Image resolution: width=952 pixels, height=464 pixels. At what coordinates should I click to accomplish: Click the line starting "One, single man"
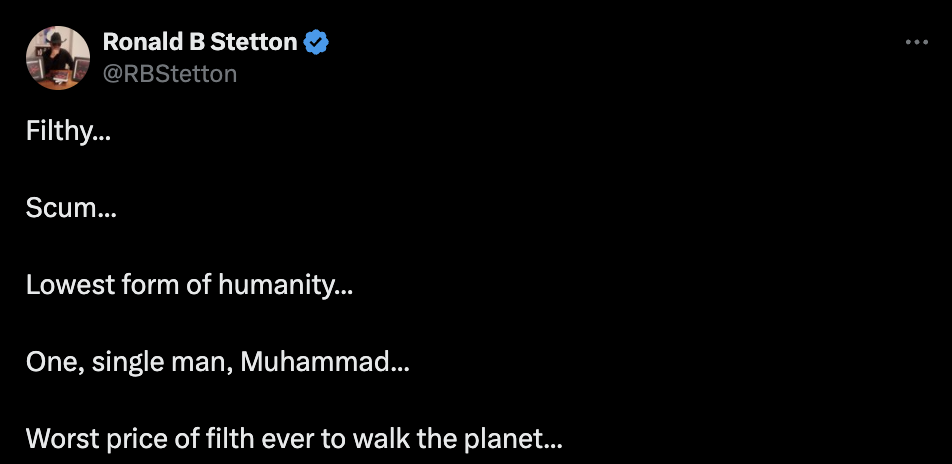coord(218,362)
